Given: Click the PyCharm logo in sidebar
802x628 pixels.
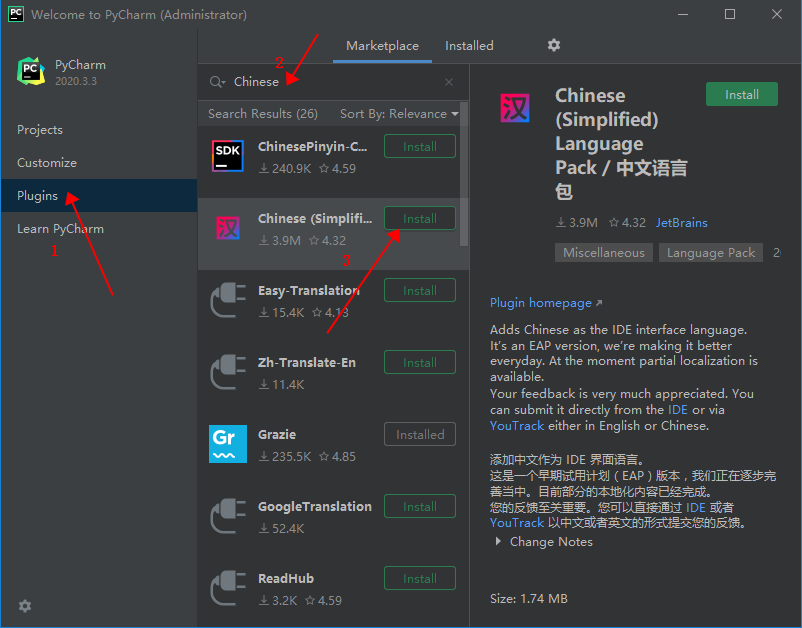Looking at the screenshot, I should [31, 71].
